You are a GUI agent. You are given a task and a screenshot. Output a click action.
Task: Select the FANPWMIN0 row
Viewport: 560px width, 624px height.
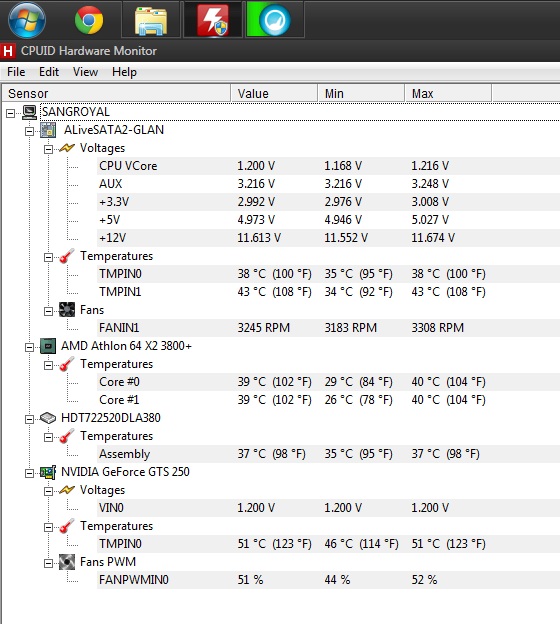click(x=328, y=580)
